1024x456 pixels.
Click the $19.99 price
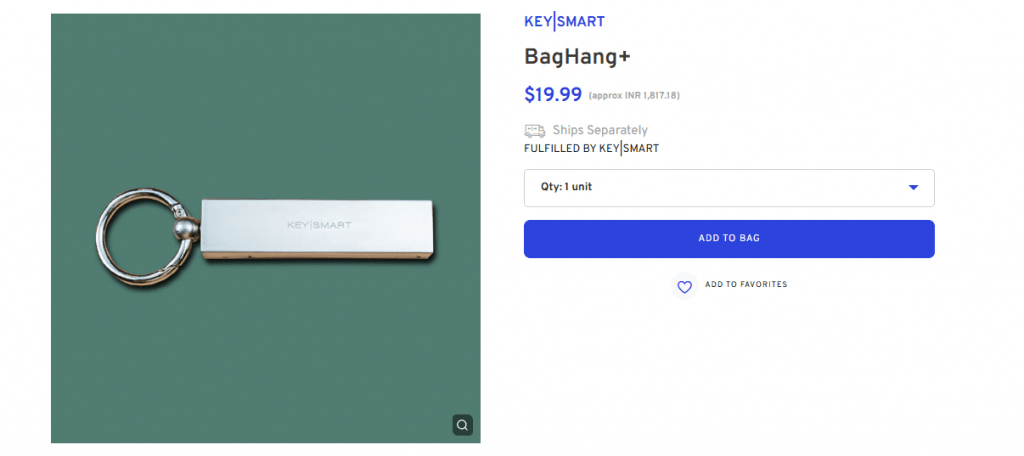(553, 95)
